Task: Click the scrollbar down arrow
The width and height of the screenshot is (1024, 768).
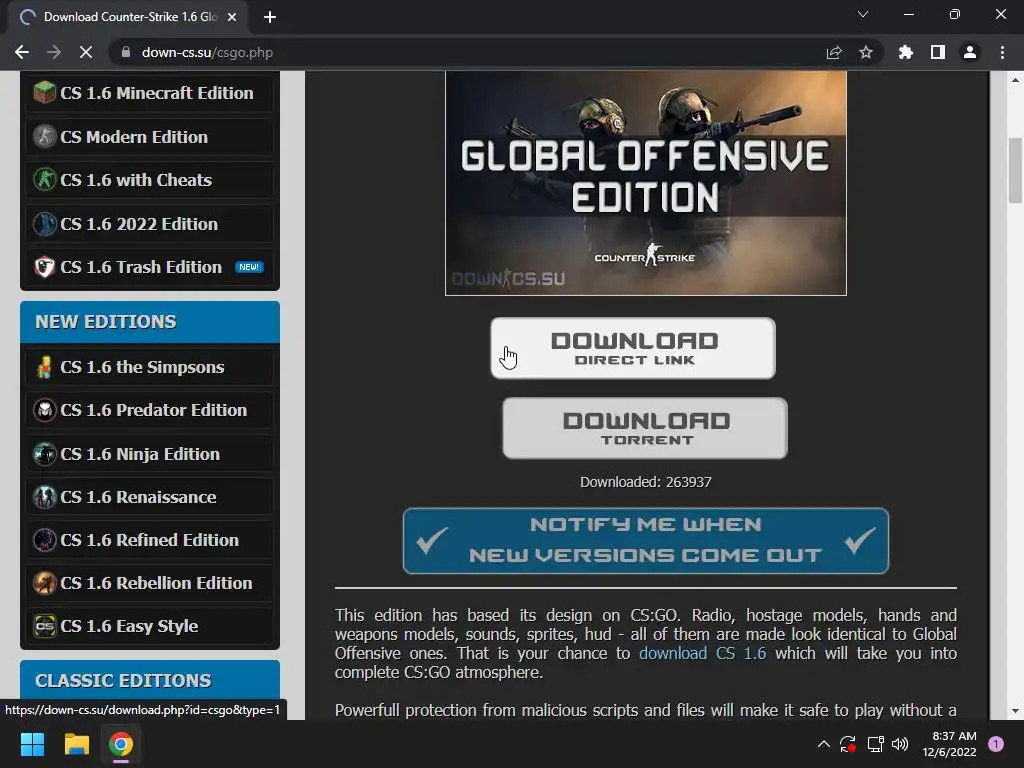Action: coord(1015,711)
